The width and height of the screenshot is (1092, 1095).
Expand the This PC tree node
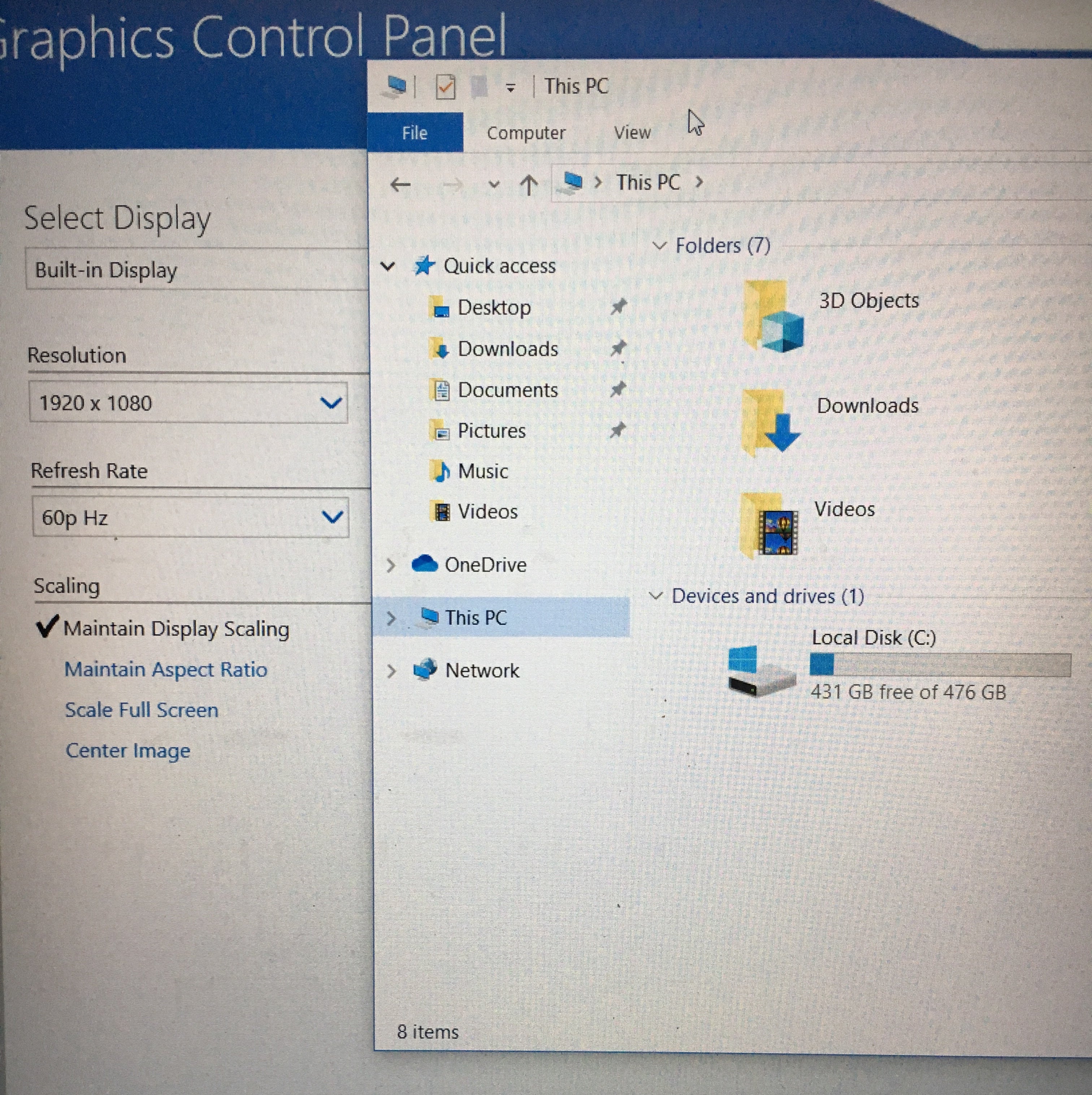391,618
